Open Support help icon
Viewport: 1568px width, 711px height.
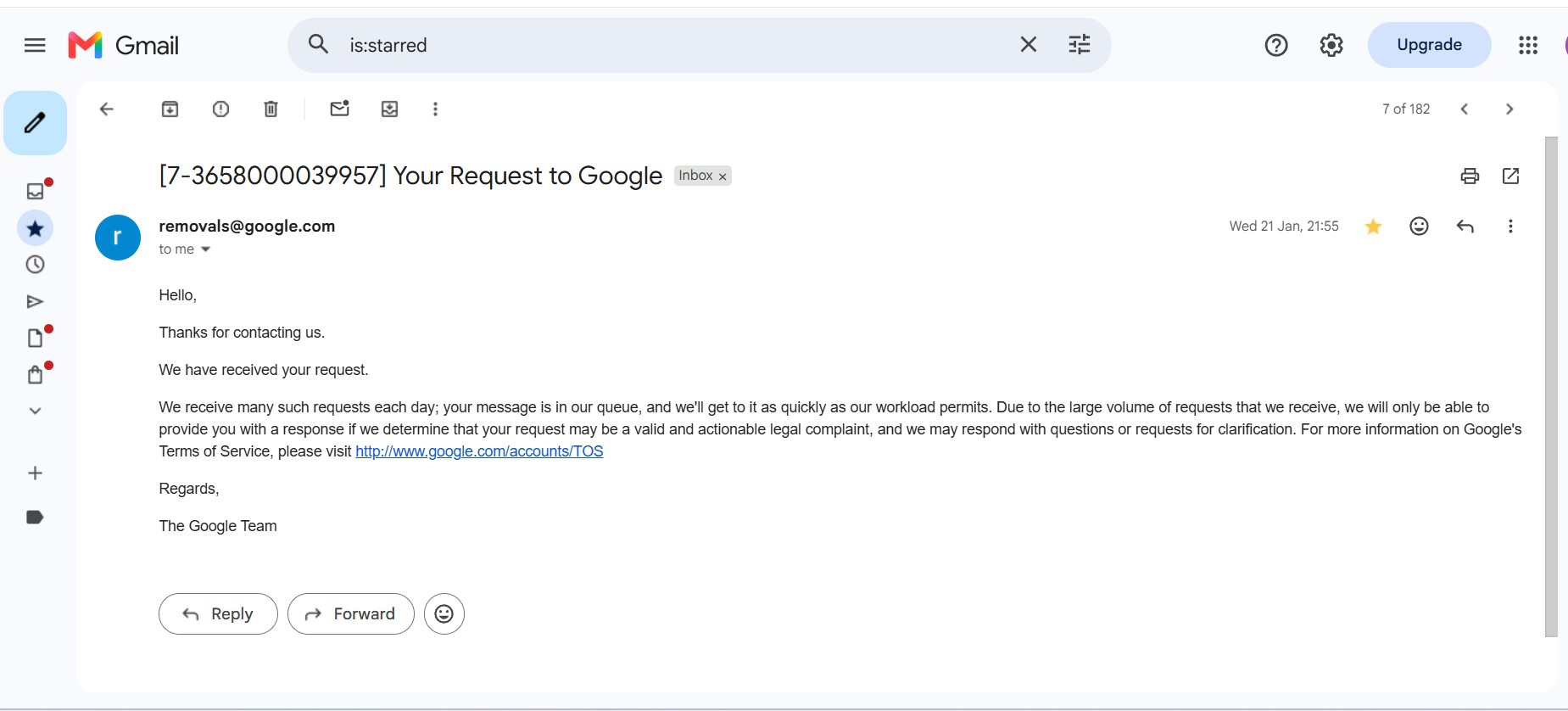[x=1275, y=45]
